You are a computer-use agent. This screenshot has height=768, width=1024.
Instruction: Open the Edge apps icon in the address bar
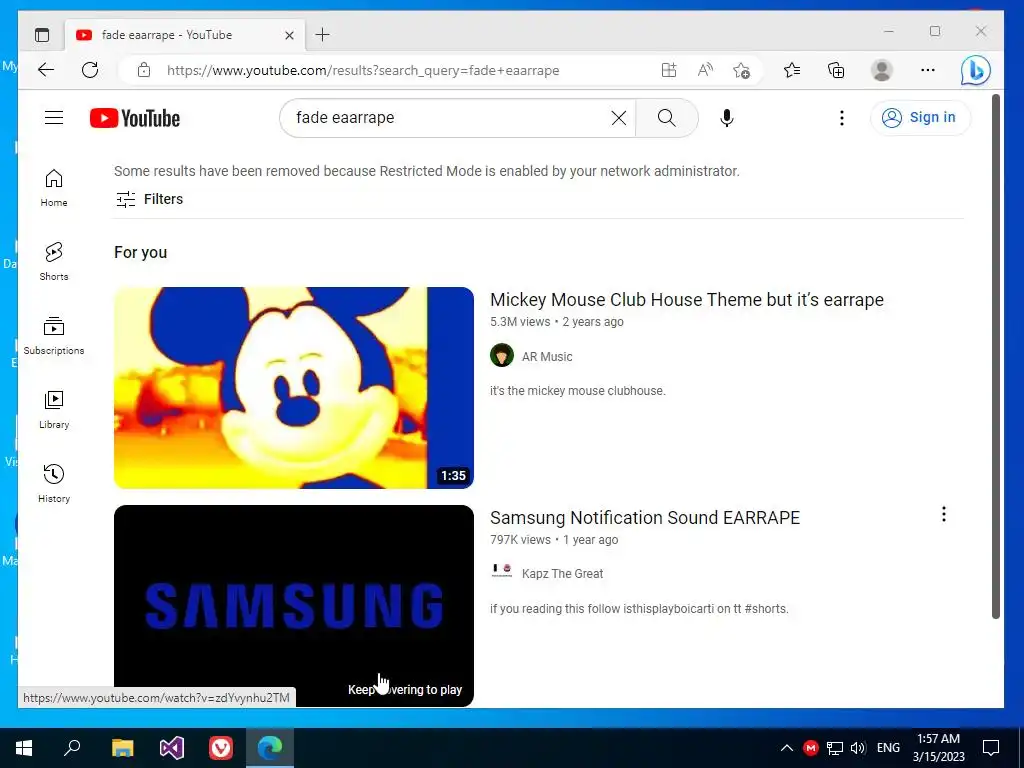point(669,70)
